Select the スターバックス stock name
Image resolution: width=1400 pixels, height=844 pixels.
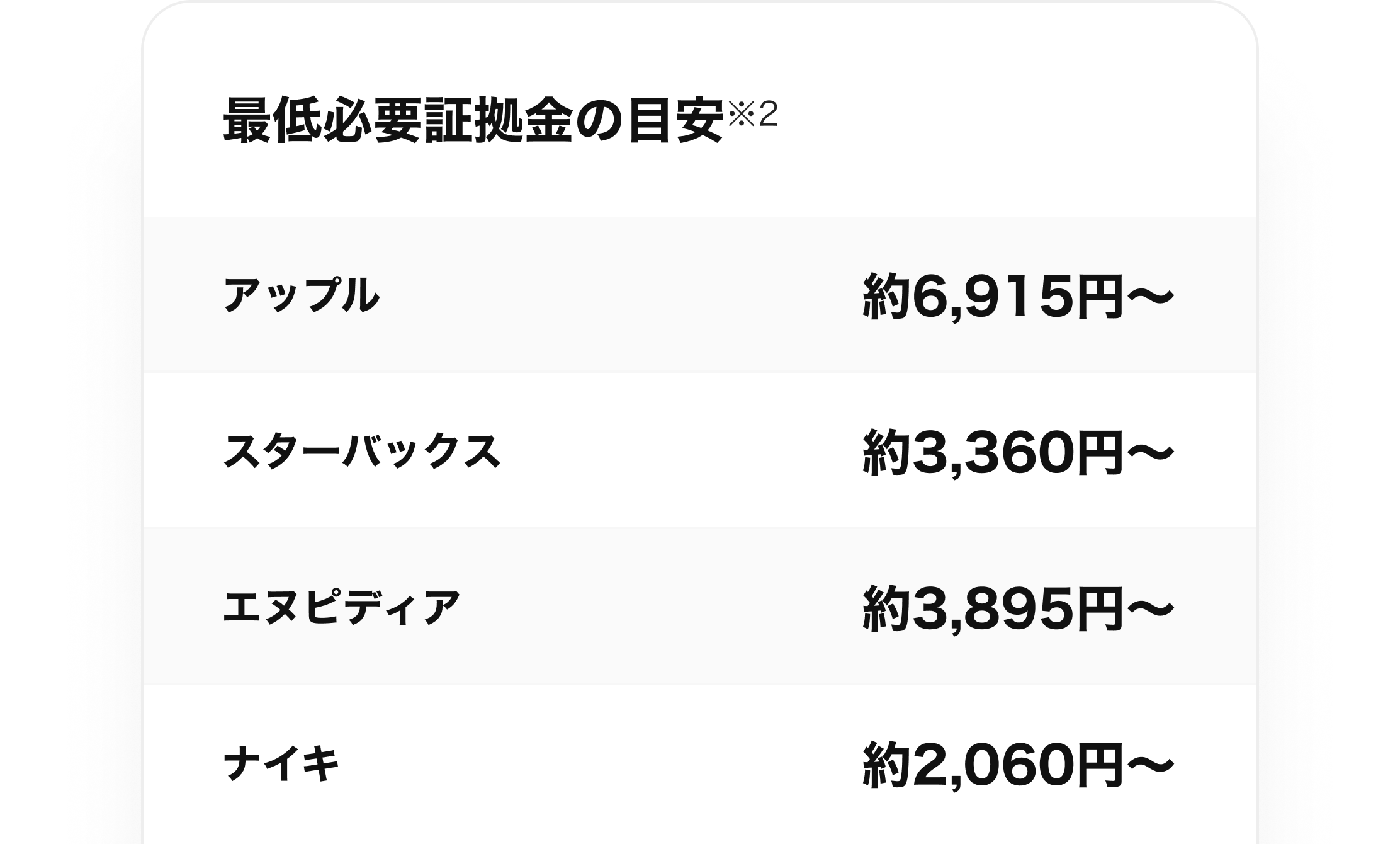tap(362, 452)
